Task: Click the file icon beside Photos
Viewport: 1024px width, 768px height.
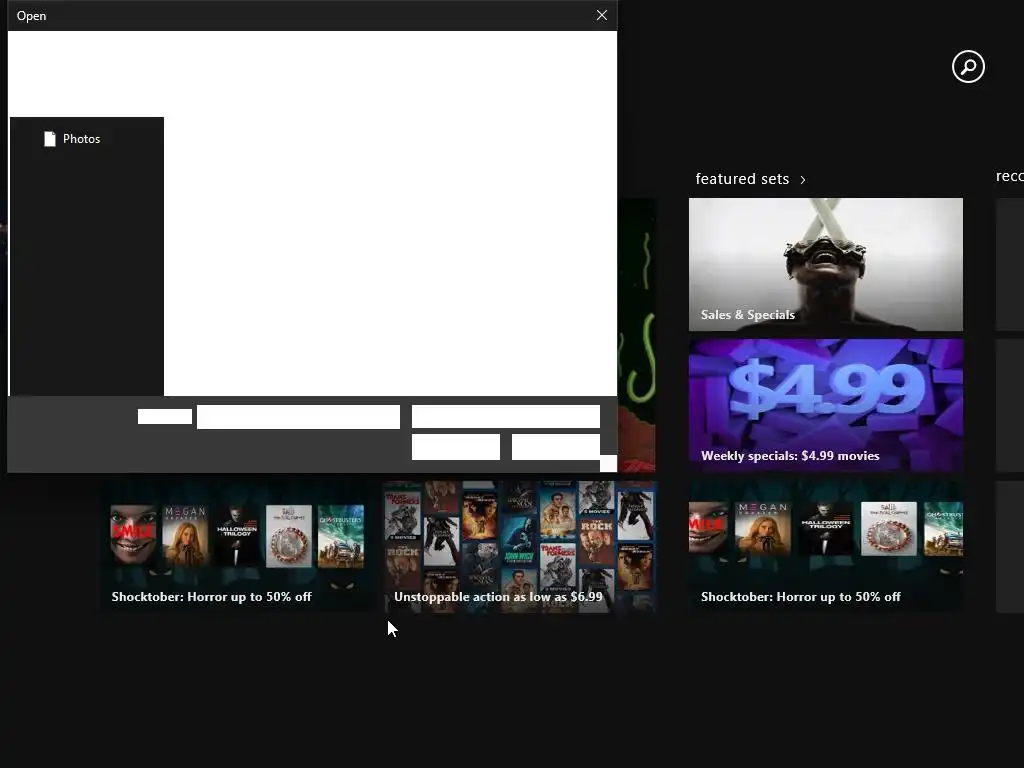Action: [50, 139]
